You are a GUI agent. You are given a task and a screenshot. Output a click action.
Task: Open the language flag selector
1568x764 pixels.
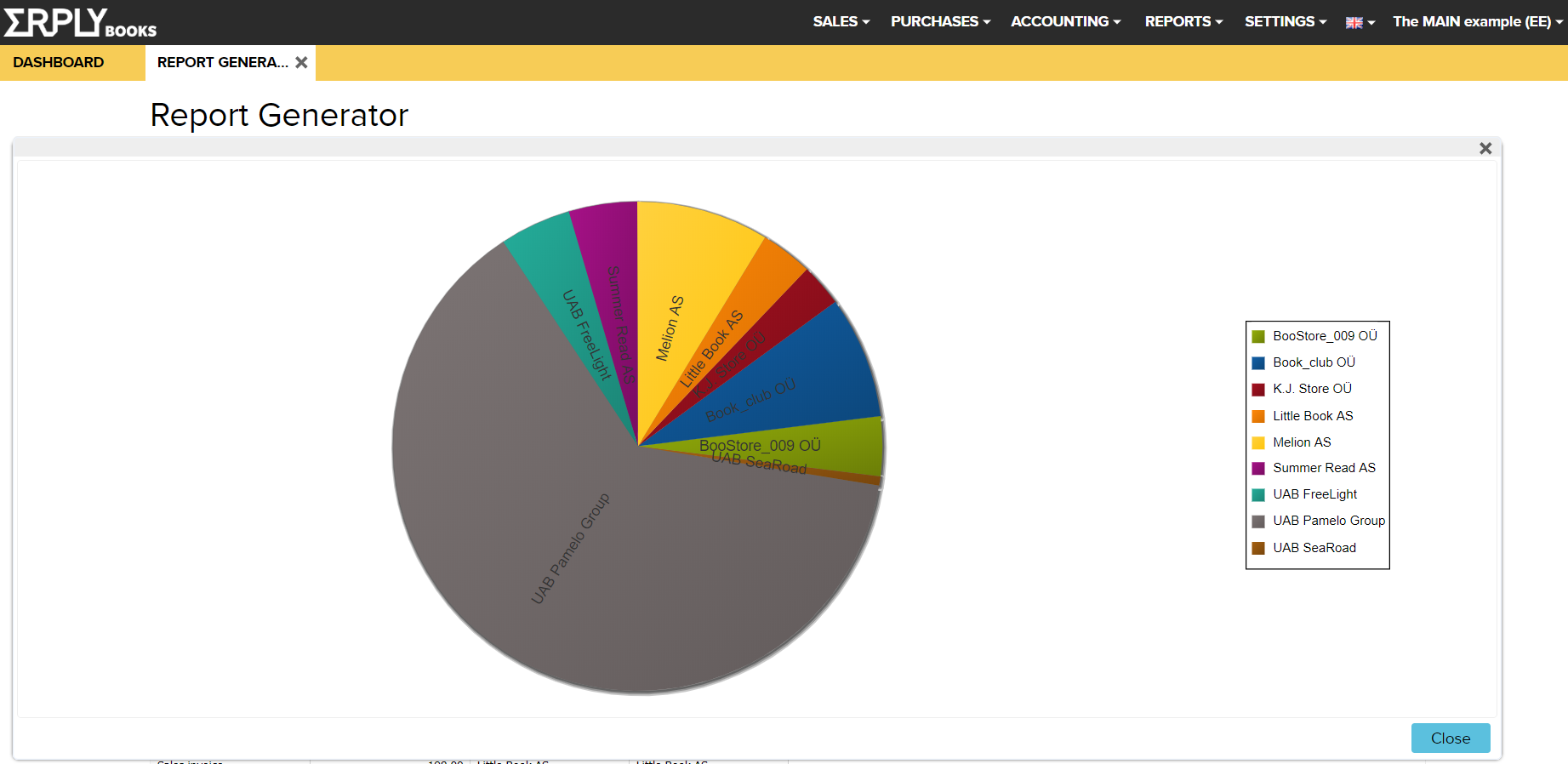pyautogui.click(x=1360, y=22)
